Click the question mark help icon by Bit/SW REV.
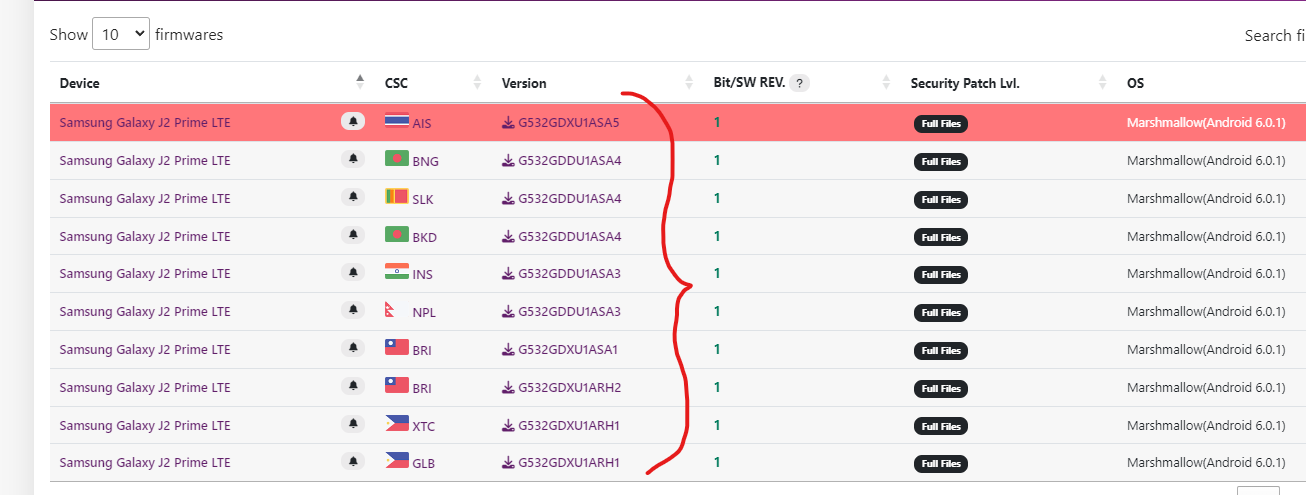 [799, 83]
